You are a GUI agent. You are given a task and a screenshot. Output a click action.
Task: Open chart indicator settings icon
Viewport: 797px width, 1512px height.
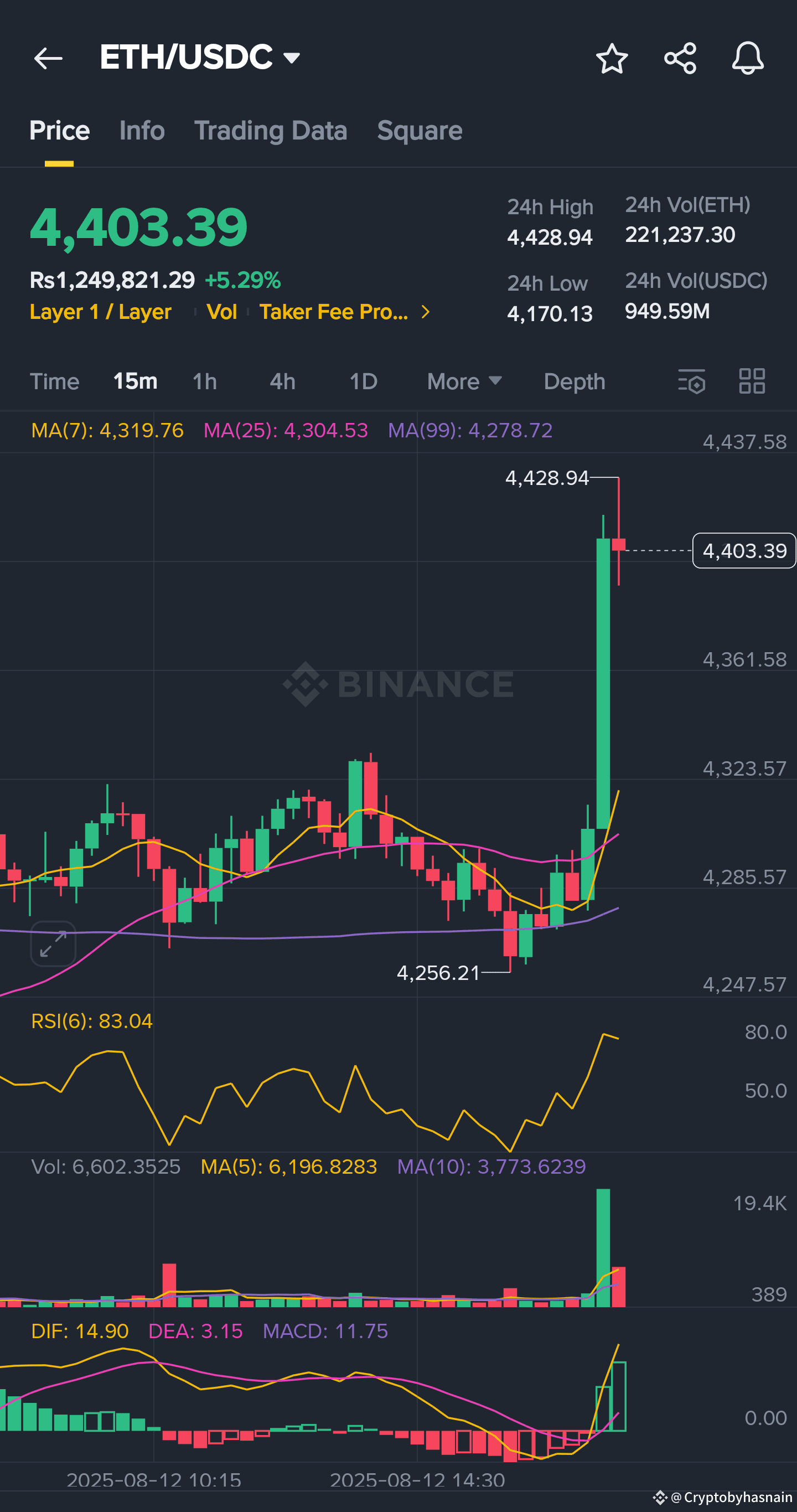[691, 381]
